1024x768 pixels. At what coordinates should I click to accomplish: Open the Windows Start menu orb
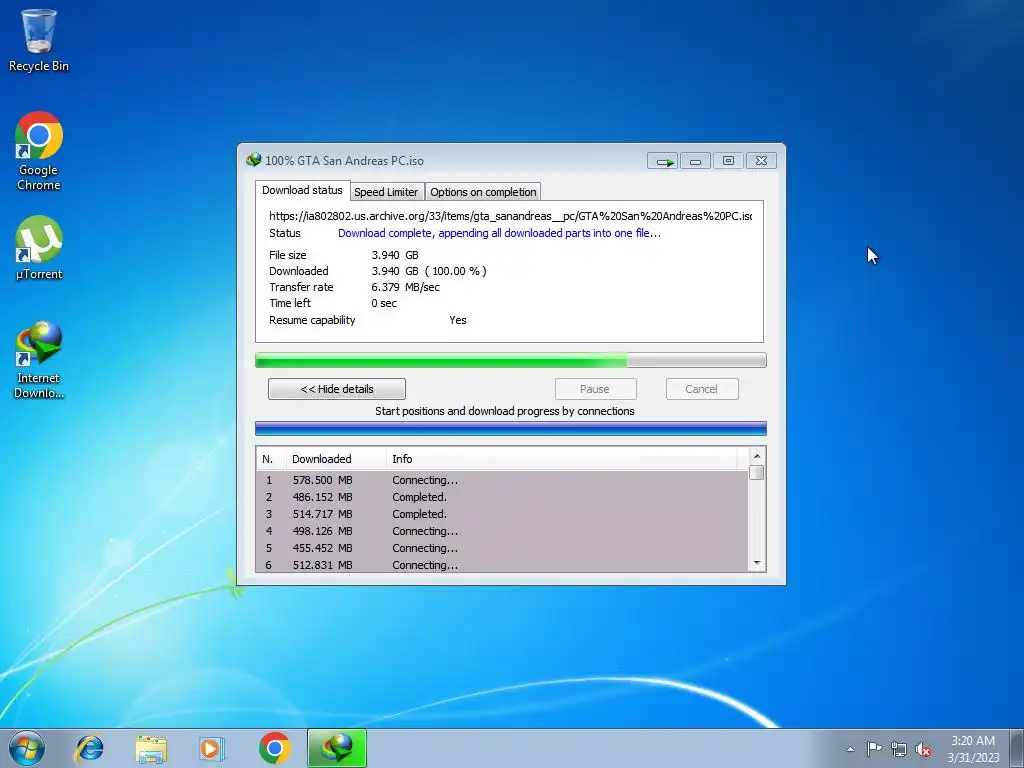pyautogui.click(x=27, y=748)
